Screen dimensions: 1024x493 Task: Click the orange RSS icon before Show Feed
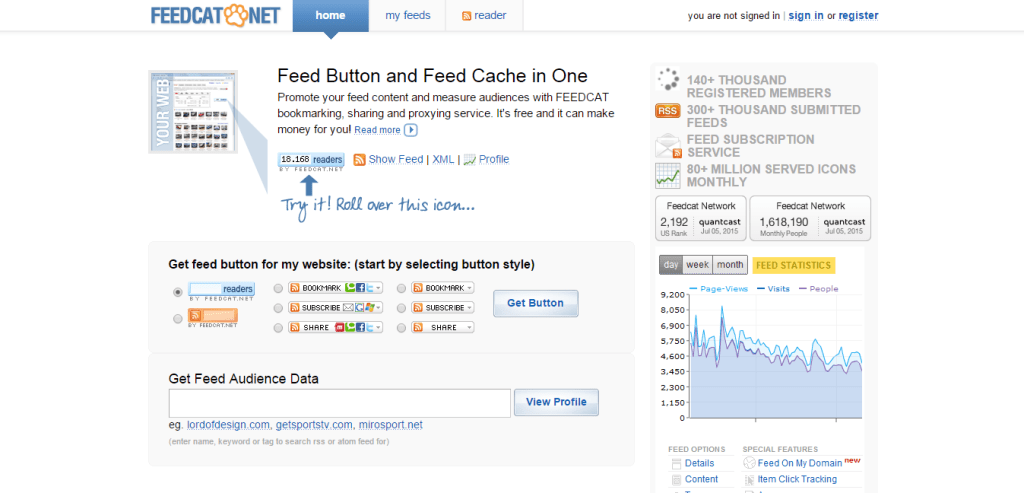359,159
